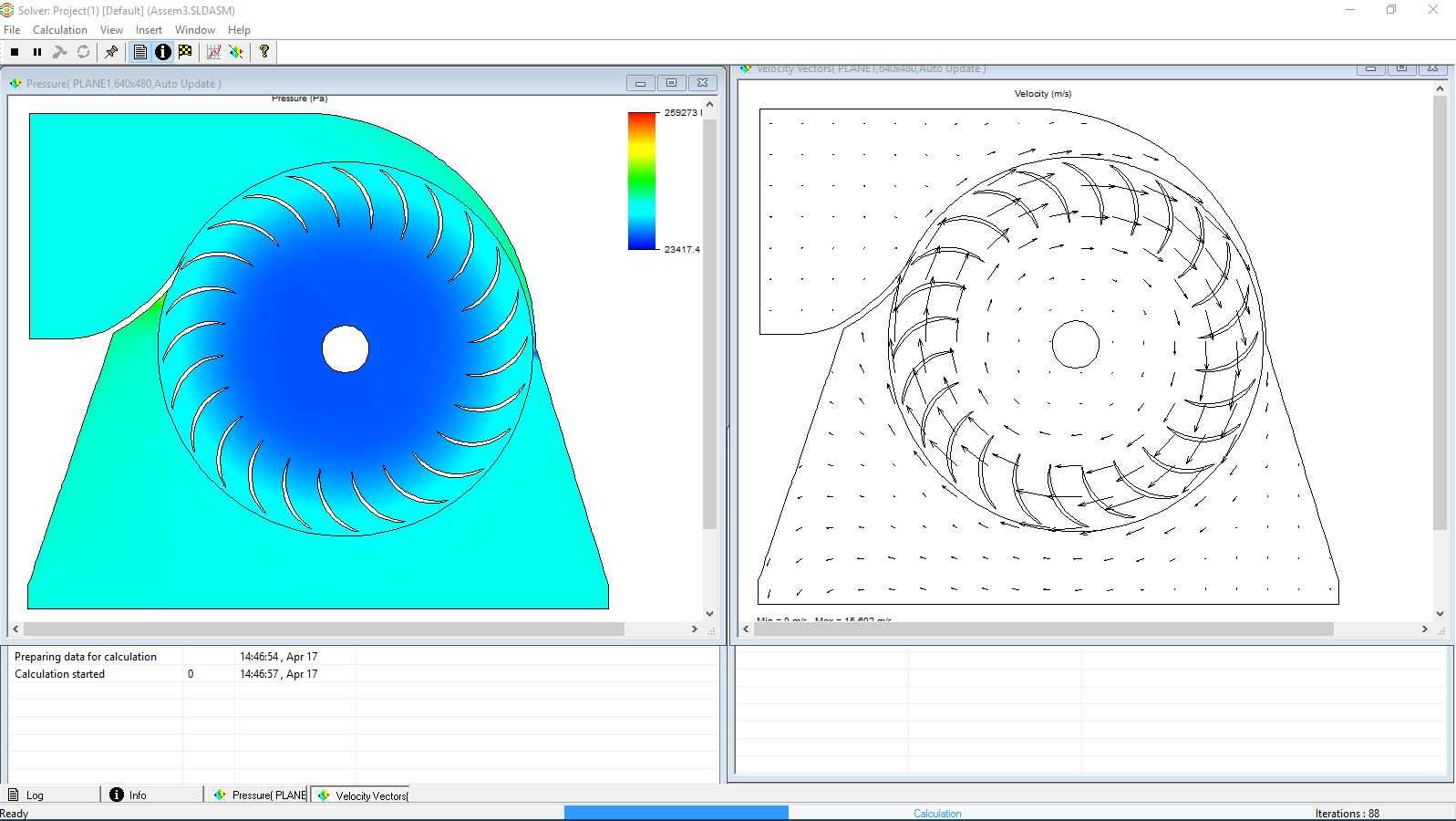
Task: Click the '14:46:57 , Apr 17' timestamp
Action: tap(279, 674)
